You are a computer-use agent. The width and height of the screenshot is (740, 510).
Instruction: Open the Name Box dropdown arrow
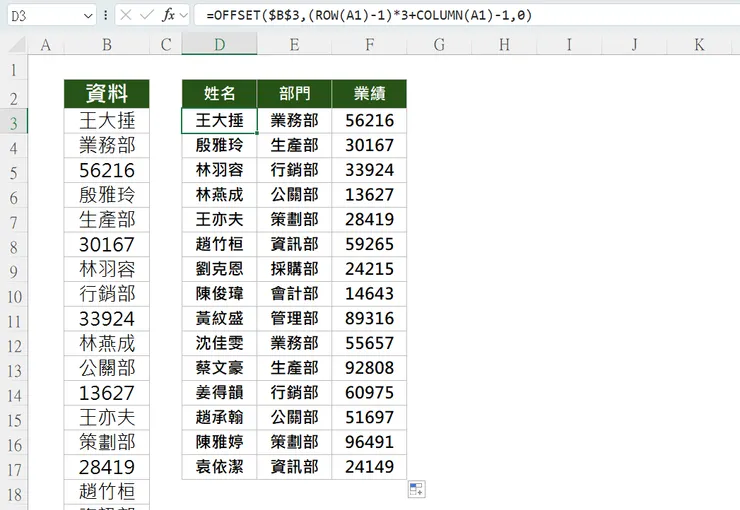coord(88,16)
